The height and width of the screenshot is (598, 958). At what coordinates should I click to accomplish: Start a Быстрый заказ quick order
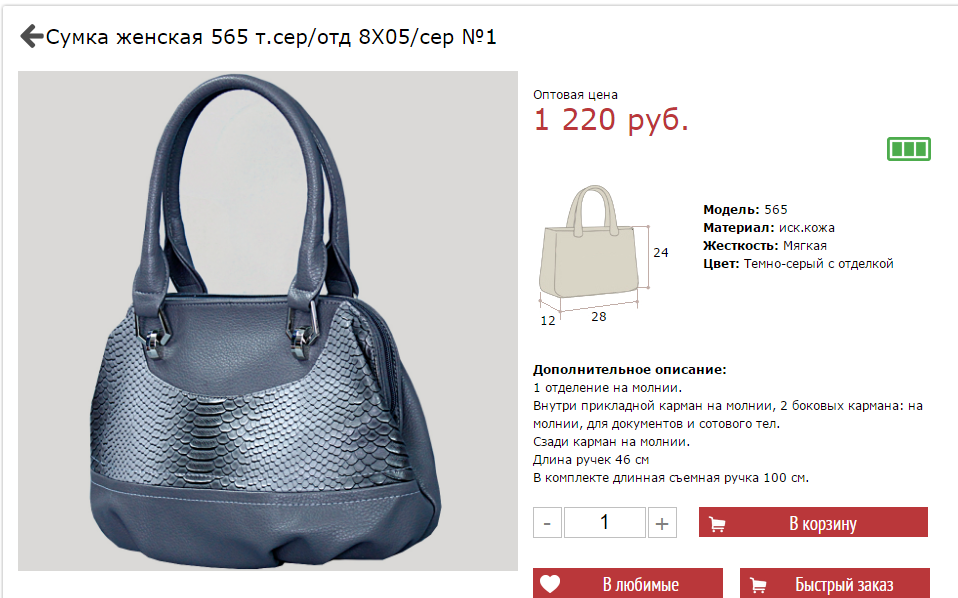tap(835, 583)
